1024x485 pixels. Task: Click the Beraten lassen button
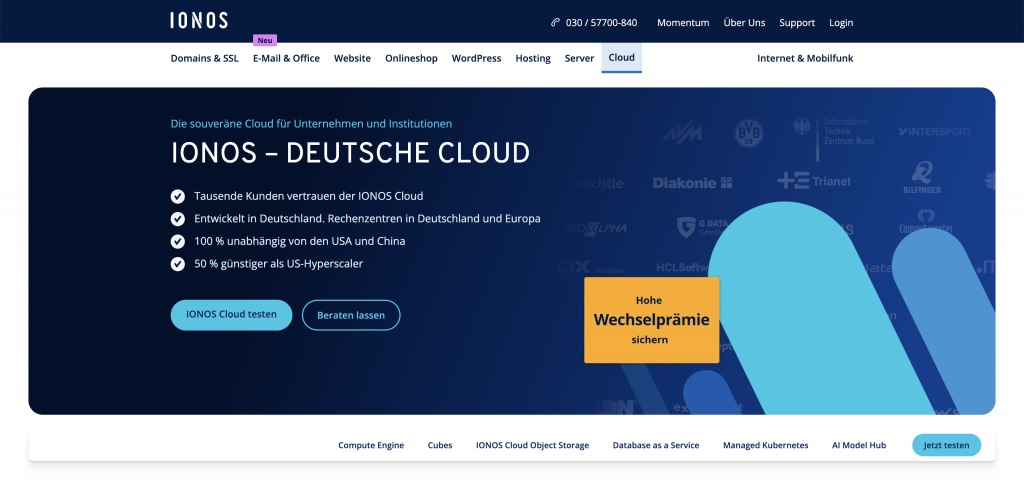pyautogui.click(x=351, y=315)
